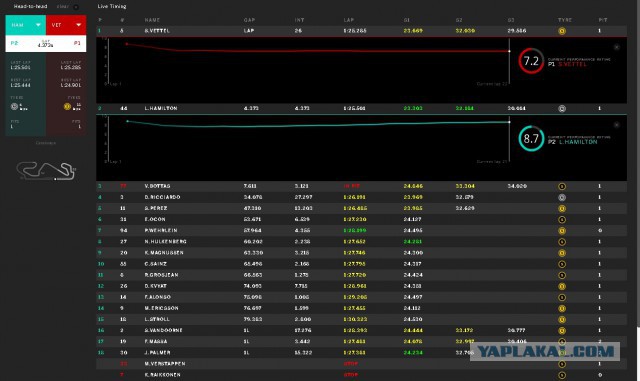Click Vettel's yellow tyre icon in Head-to-head panel

coord(67,107)
